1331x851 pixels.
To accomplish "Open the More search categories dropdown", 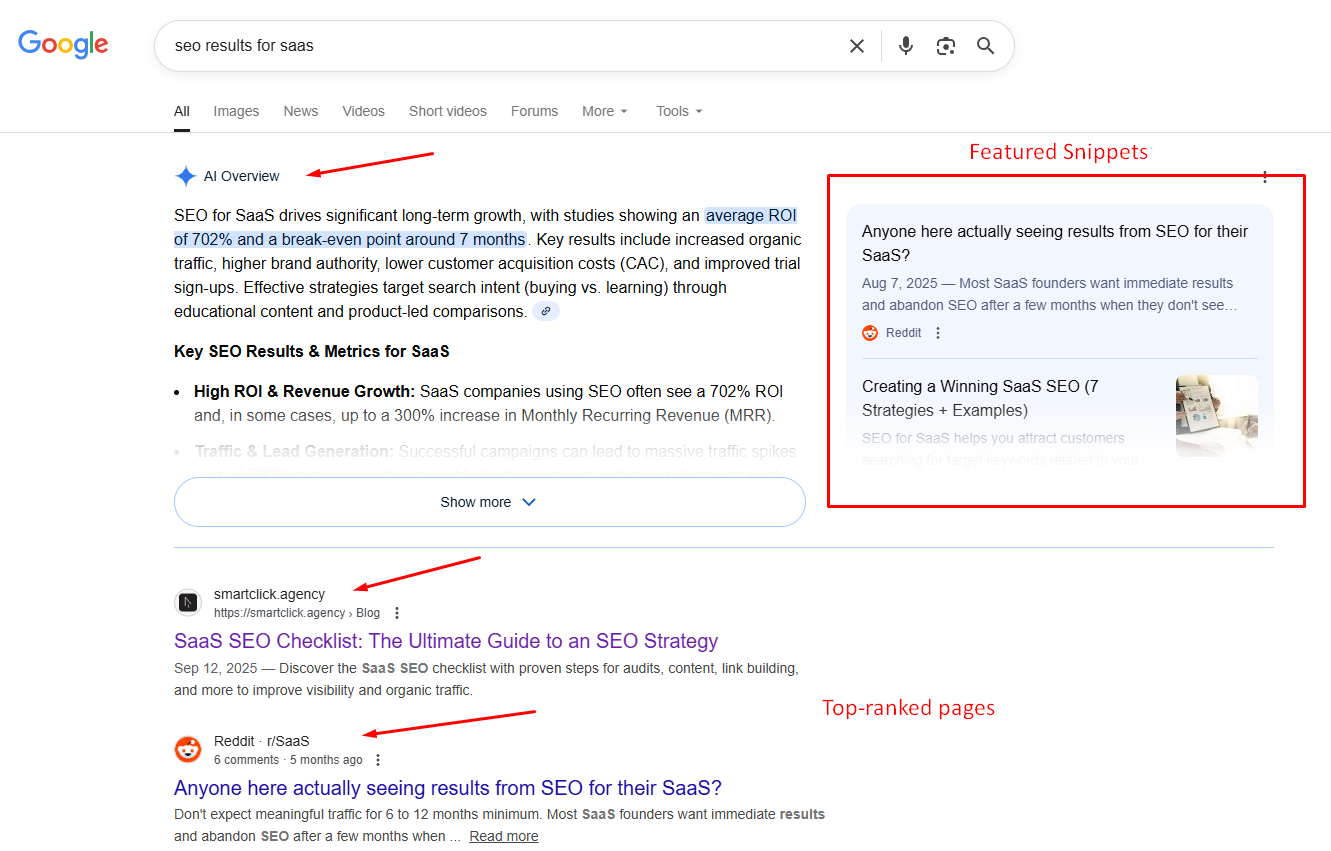I will pyautogui.click(x=604, y=111).
